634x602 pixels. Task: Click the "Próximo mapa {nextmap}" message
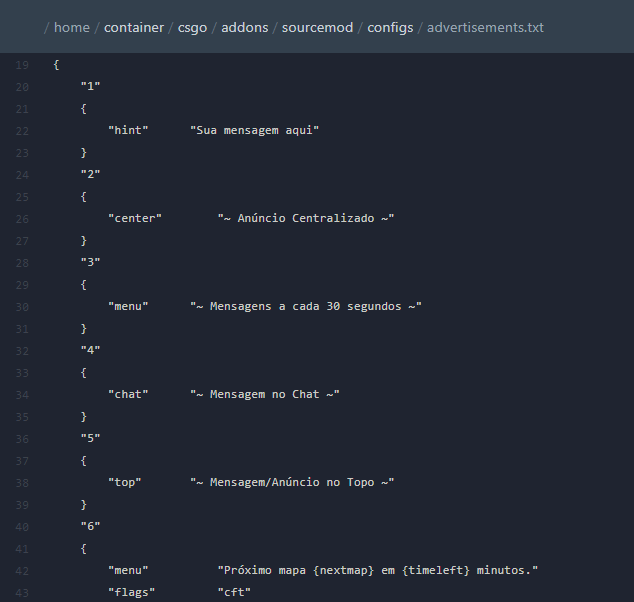click(378, 570)
